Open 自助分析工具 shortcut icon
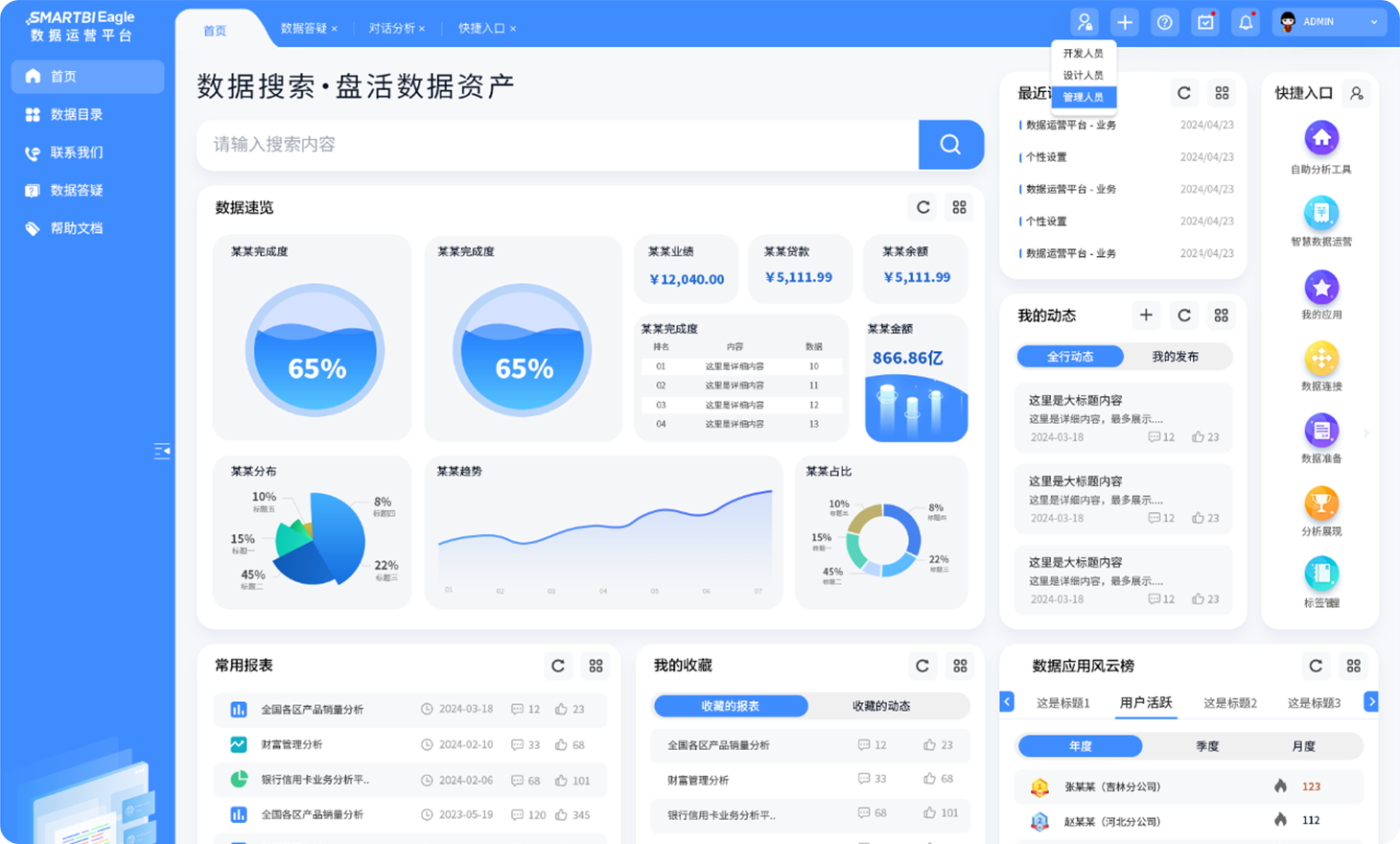This screenshot has height=844, width=1400. click(x=1320, y=139)
